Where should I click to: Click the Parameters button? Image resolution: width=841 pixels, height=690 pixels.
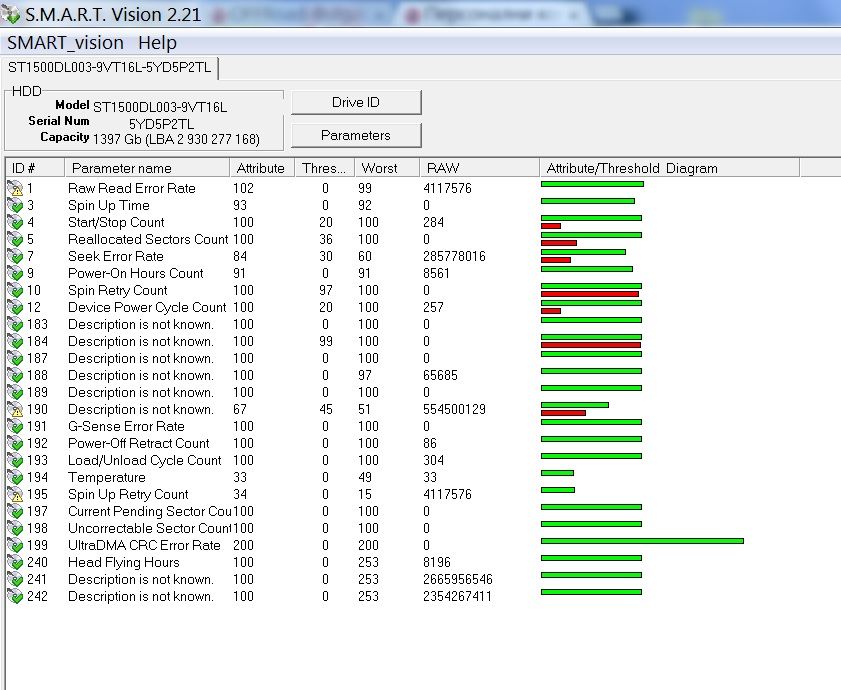356,135
